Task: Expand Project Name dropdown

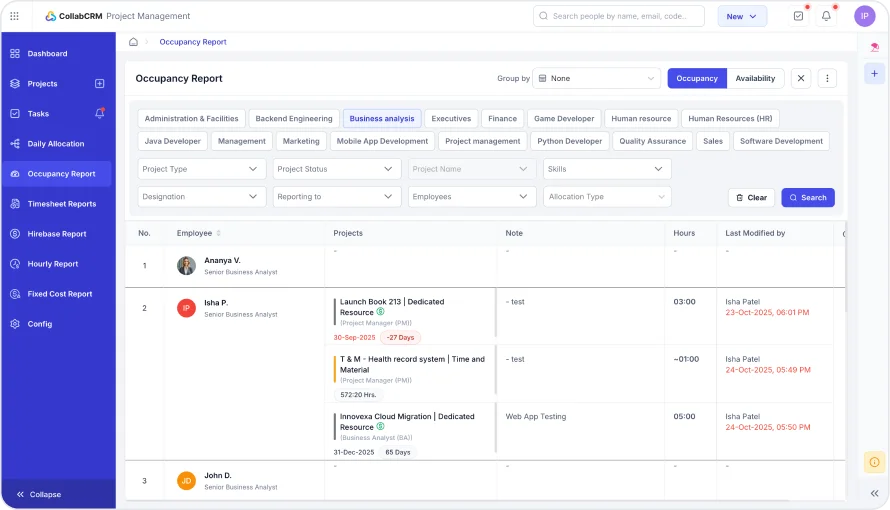Action: (472, 169)
